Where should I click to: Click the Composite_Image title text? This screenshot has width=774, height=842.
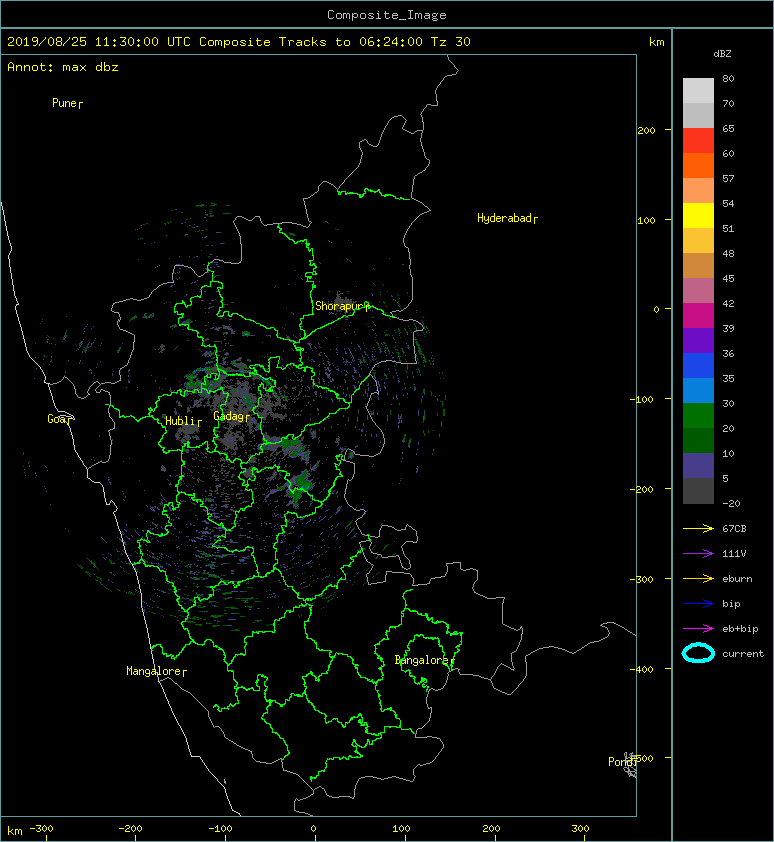[387, 15]
